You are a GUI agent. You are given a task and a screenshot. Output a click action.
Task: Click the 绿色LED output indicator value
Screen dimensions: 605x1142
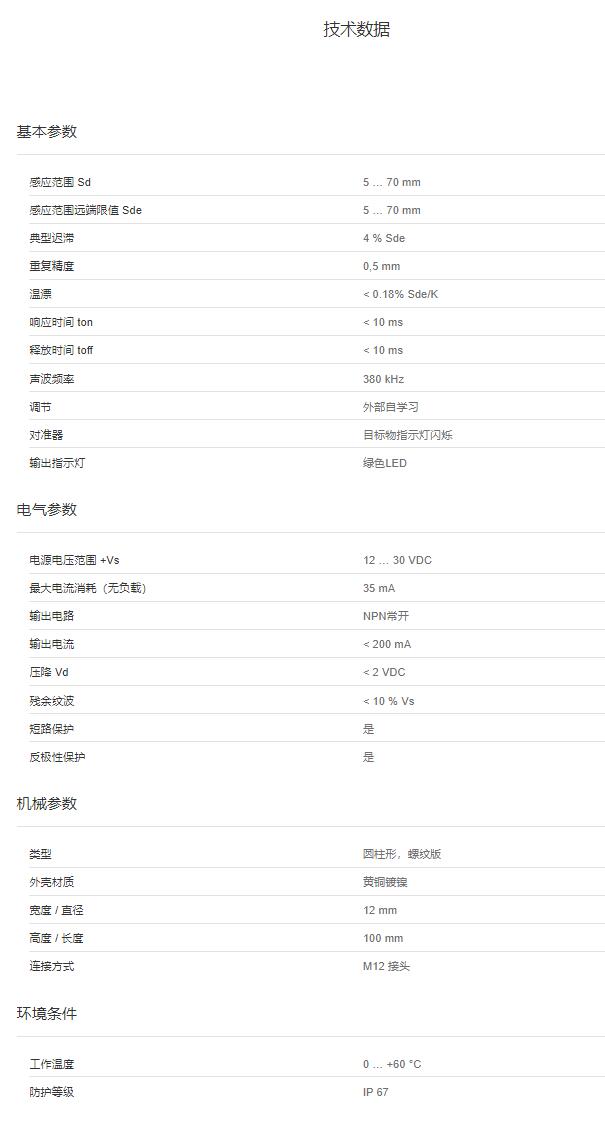385,463
